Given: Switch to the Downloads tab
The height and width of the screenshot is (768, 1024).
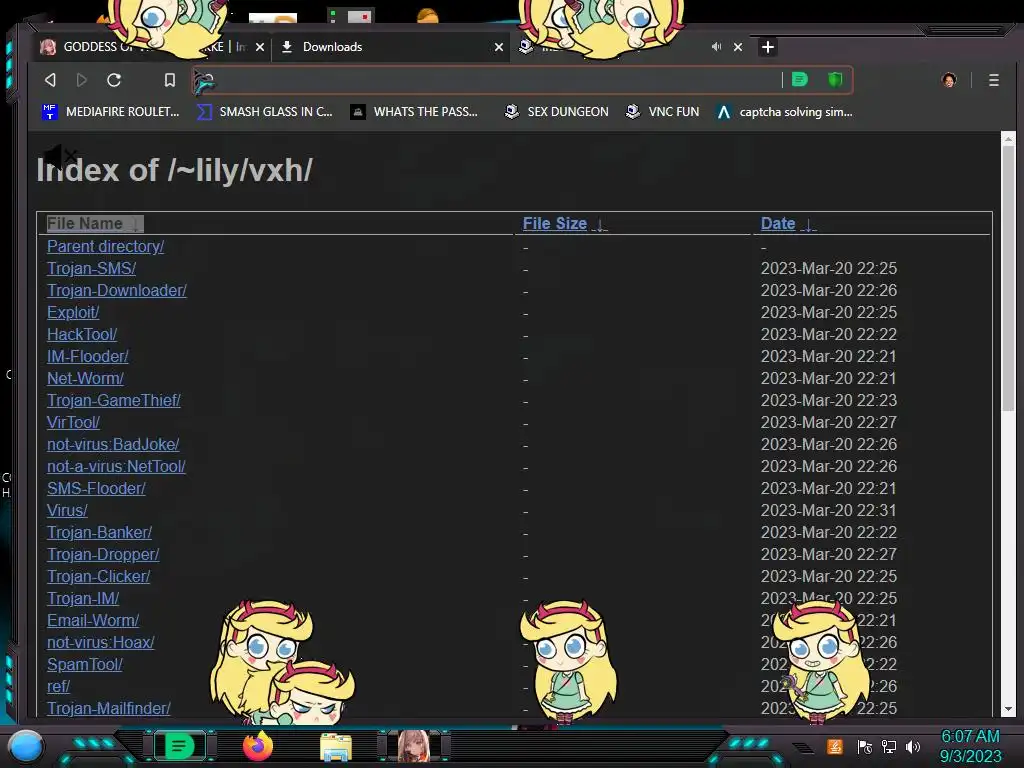Looking at the screenshot, I should pyautogui.click(x=392, y=47).
